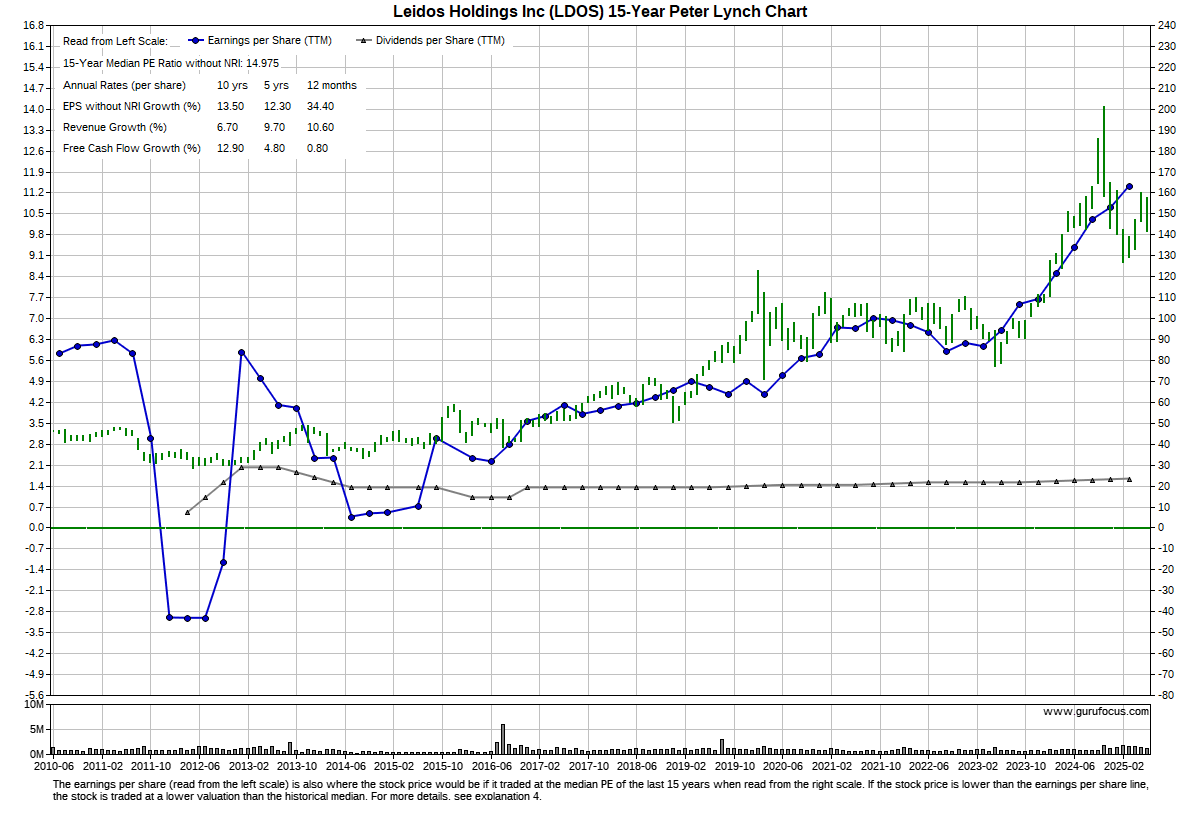Click the 7.0 label on the left axis
The width and height of the screenshot is (1200, 820).
click(36, 318)
